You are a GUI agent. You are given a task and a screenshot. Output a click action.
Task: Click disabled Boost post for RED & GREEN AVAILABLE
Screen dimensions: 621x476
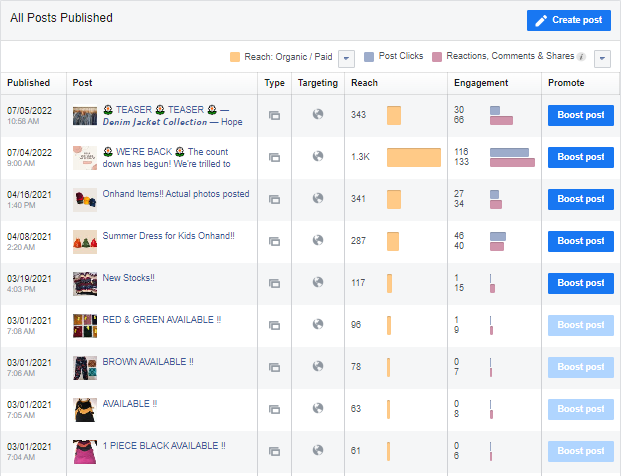coord(581,325)
